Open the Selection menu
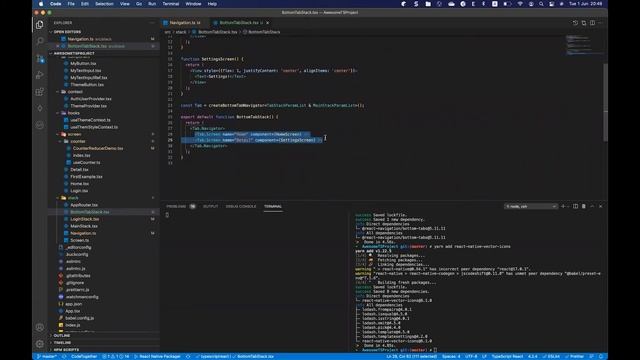The image size is (640, 360). (x=104, y=4)
